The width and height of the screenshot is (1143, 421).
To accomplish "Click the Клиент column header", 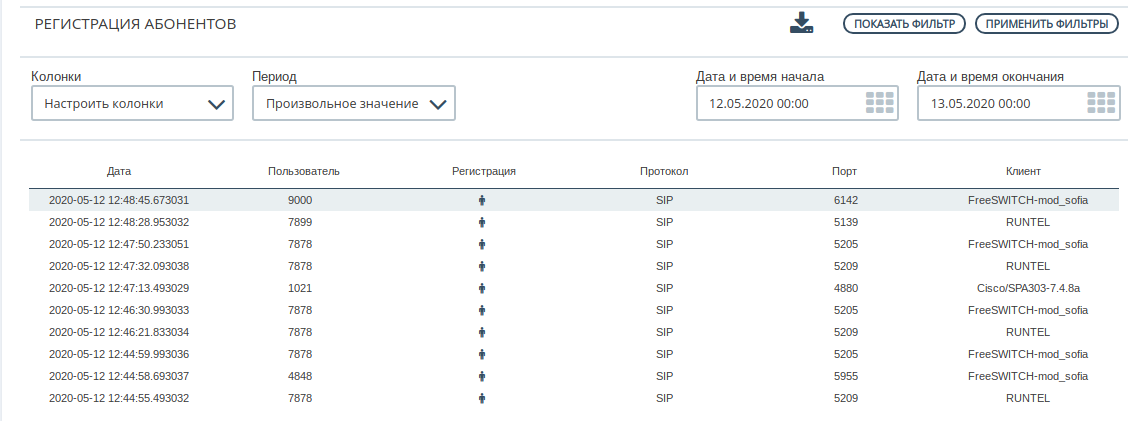I will pos(1023,172).
